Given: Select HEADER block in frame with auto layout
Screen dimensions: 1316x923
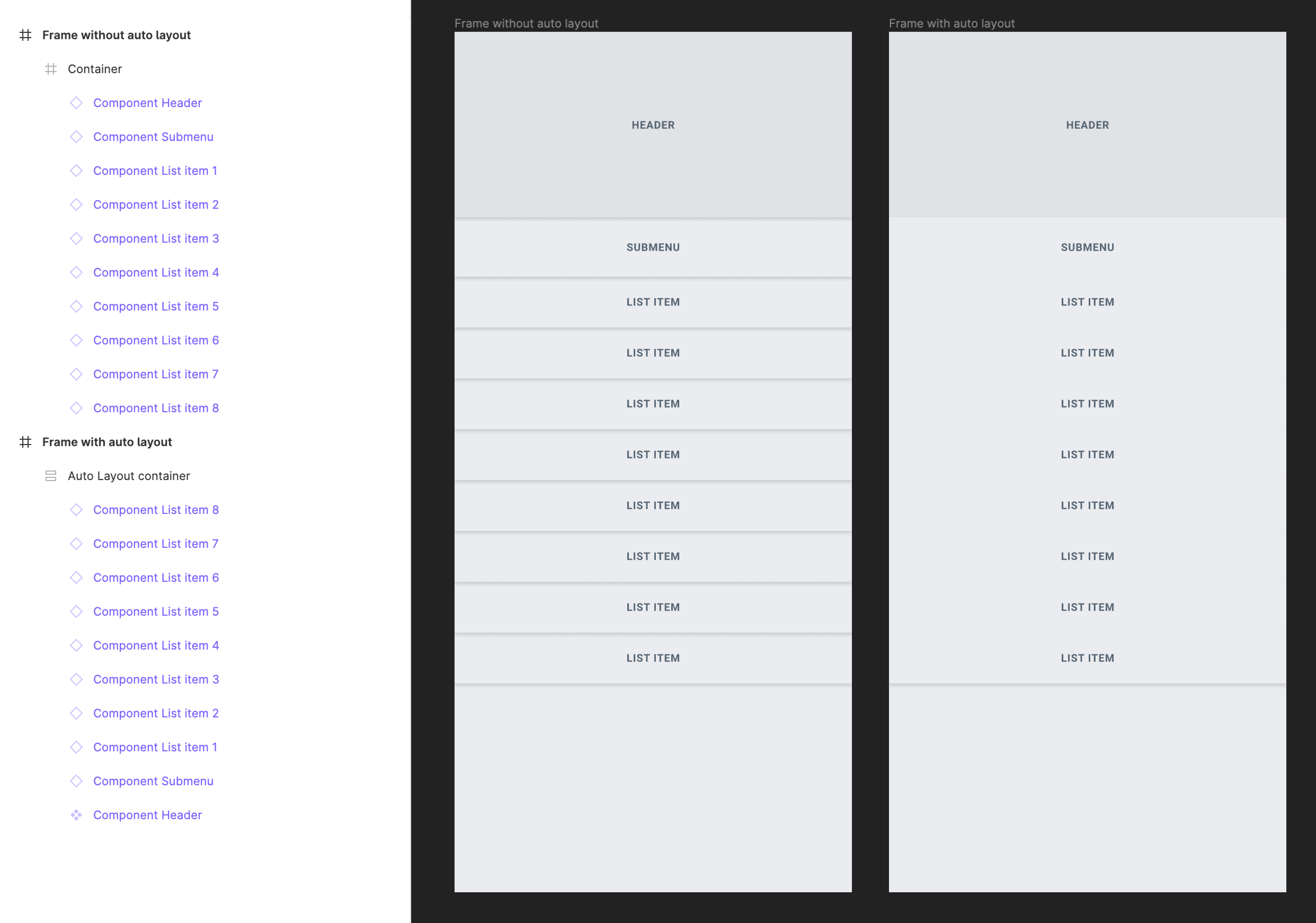Looking at the screenshot, I should tap(1087, 125).
